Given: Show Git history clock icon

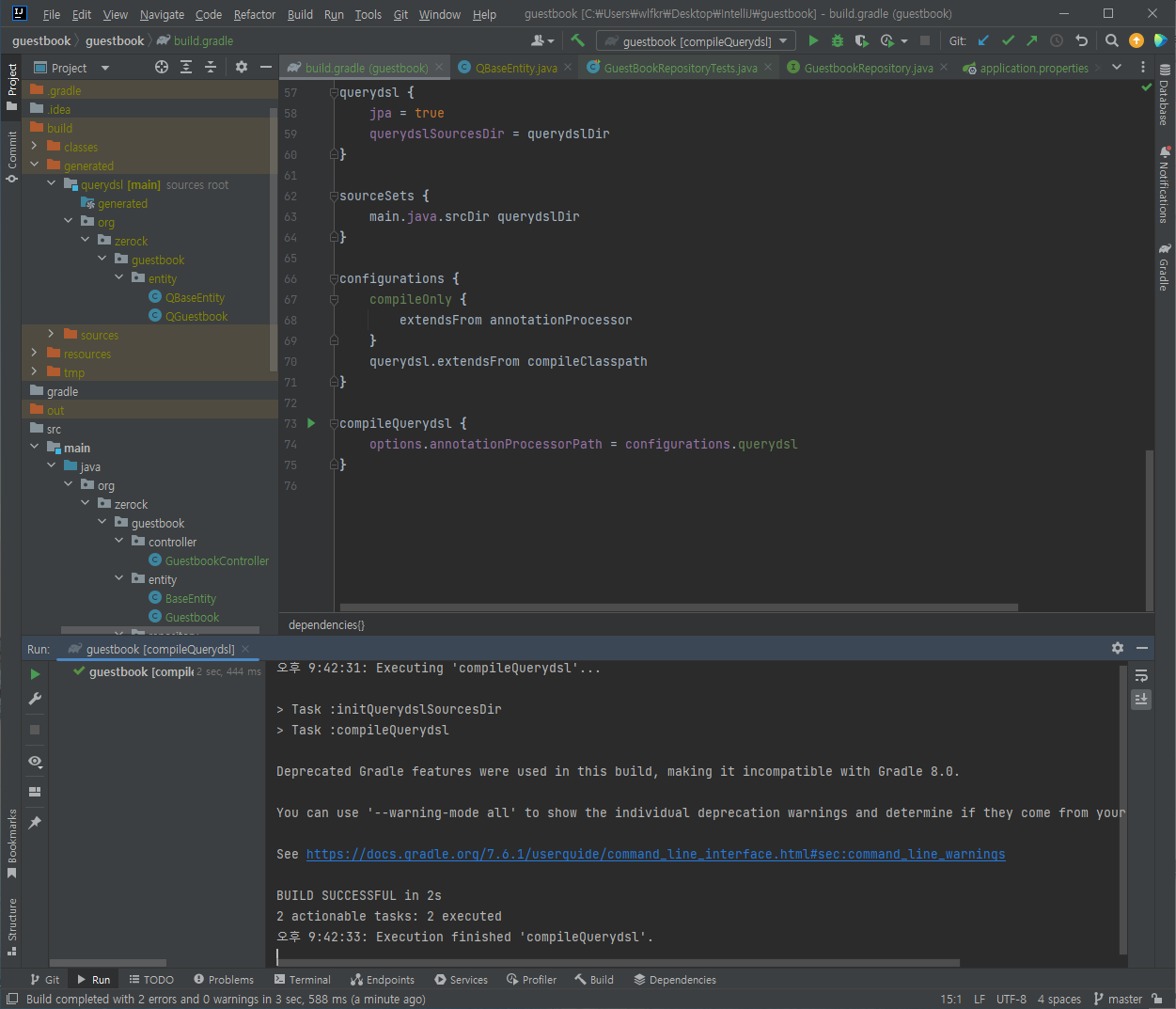Looking at the screenshot, I should coord(1057,40).
